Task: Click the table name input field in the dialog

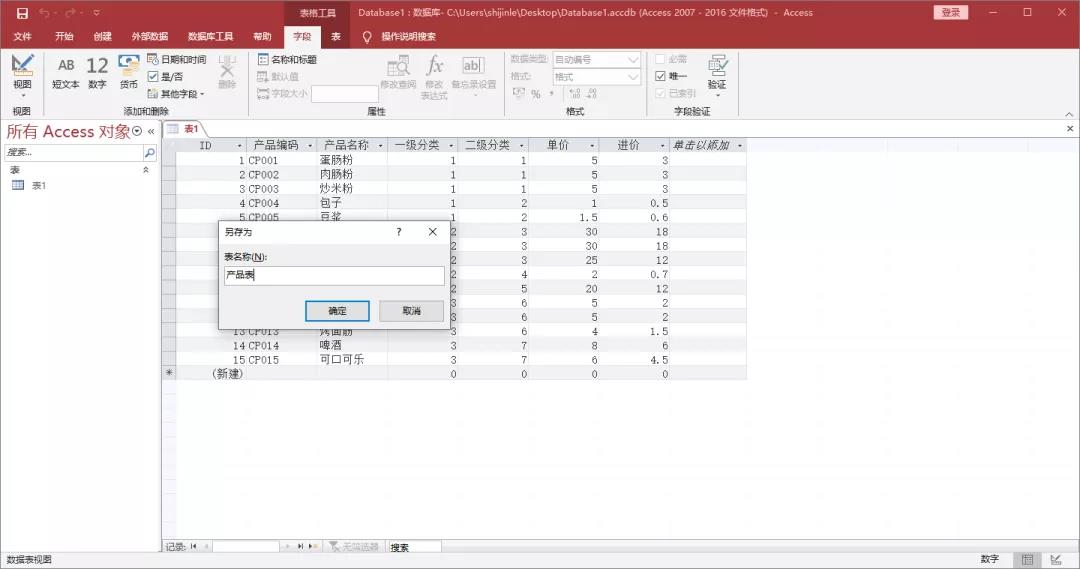Action: tap(334, 276)
